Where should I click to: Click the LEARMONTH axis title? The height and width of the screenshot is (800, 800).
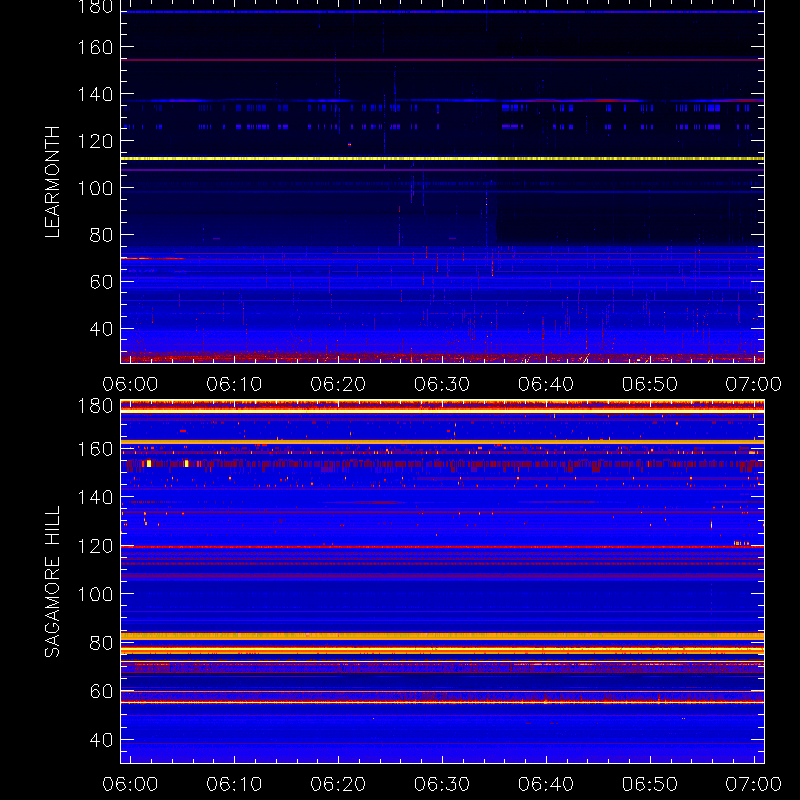(53, 182)
